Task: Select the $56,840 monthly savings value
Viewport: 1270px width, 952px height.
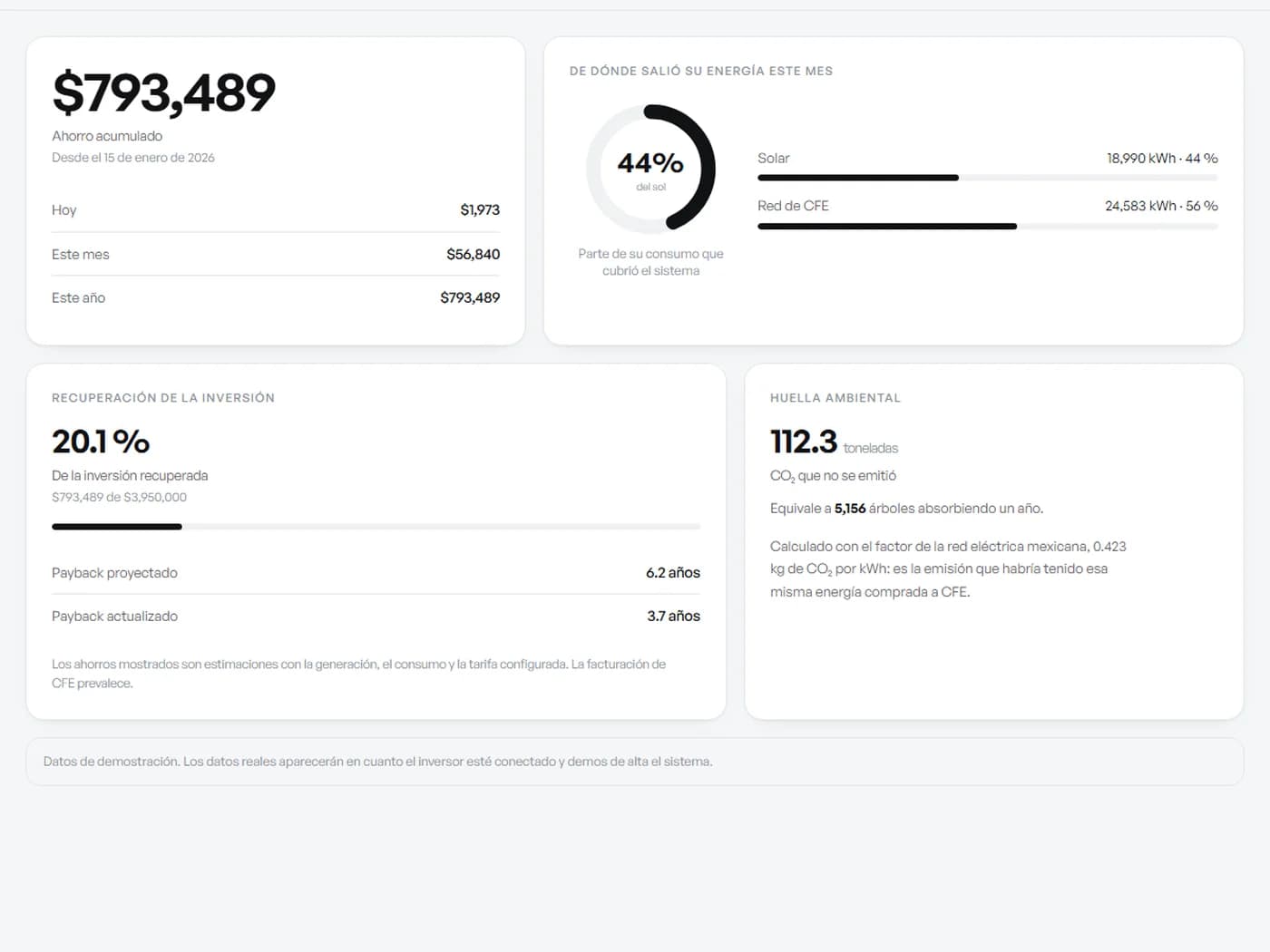Action: coord(473,255)
